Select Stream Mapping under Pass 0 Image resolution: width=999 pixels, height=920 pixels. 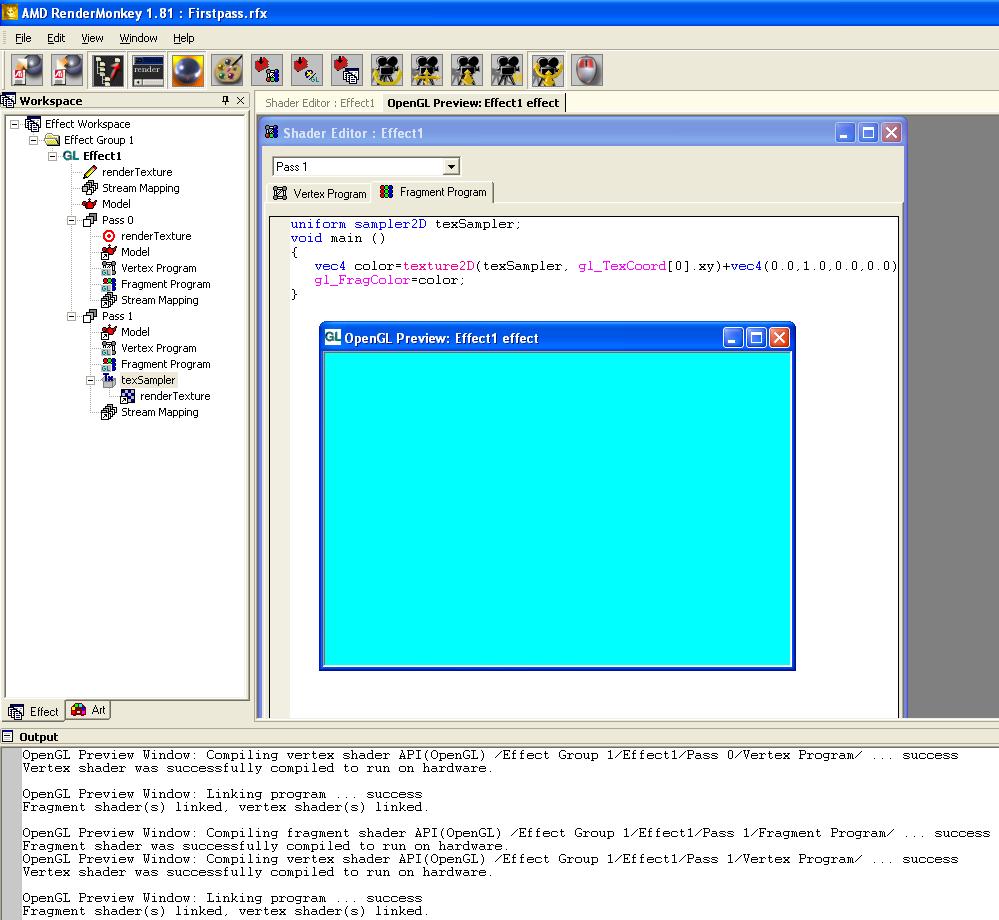click(159, 300)
